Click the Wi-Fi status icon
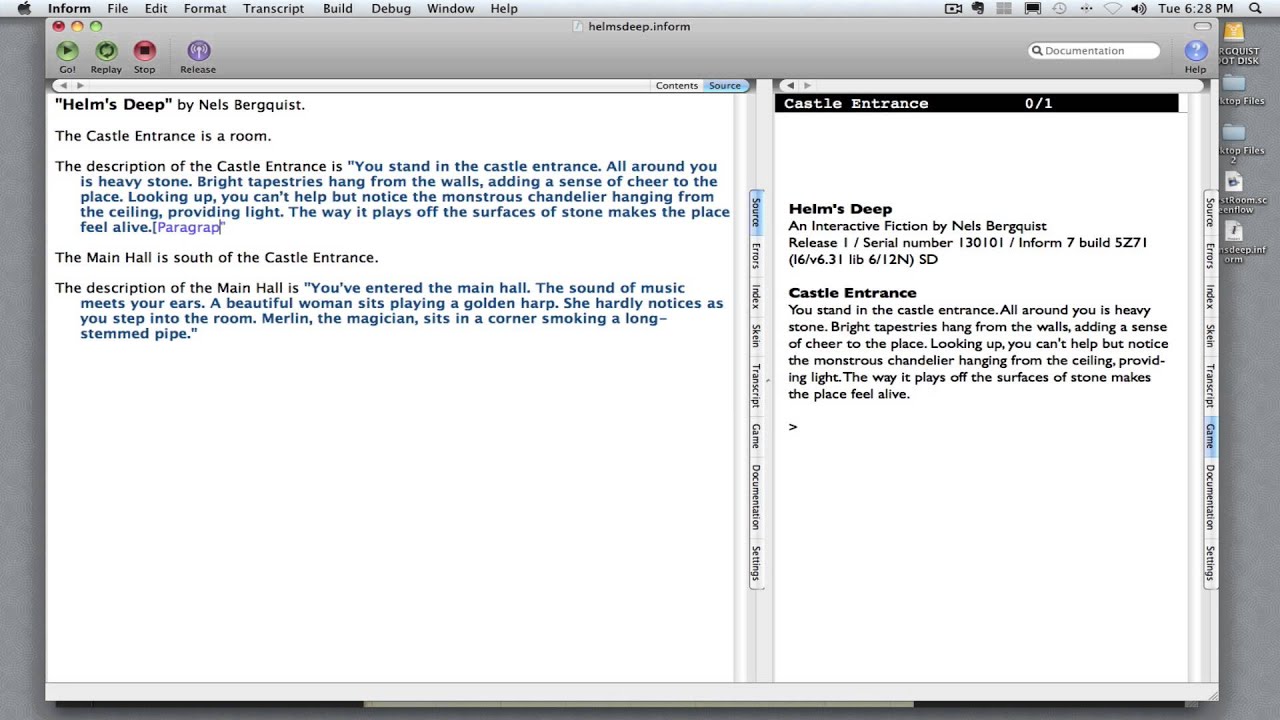Image resolution: width=1280 pixels, height=720 pixels. [x=1112, y=8]
